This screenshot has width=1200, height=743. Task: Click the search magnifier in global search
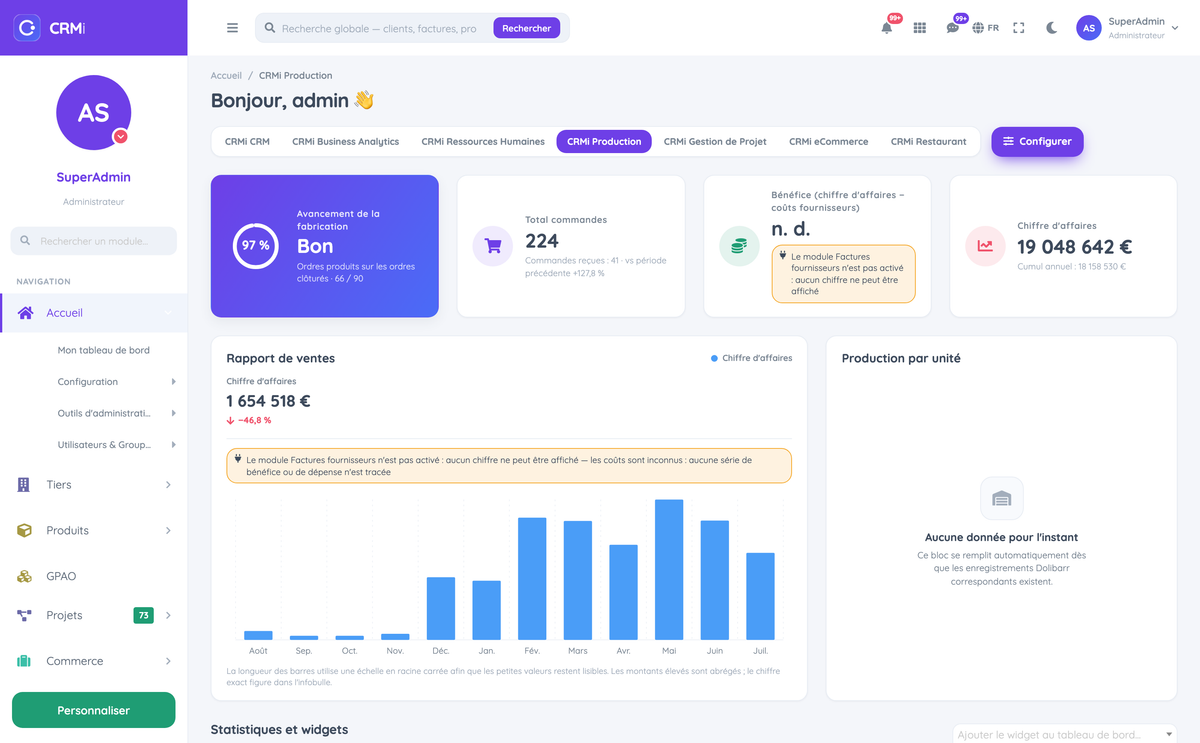click(269, 29)
